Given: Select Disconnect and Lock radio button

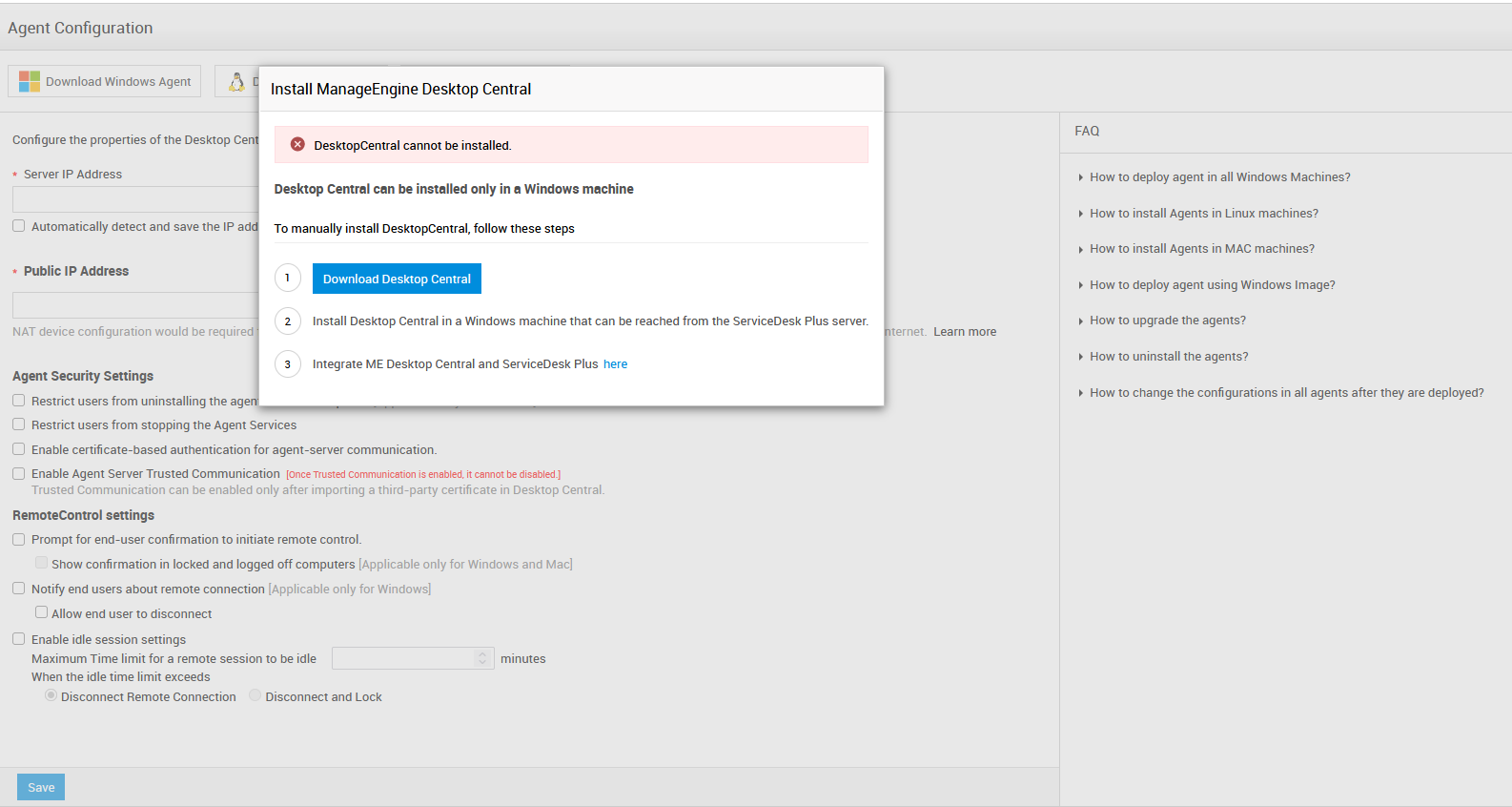Looking at the screenshot, I should pos(255,695).
